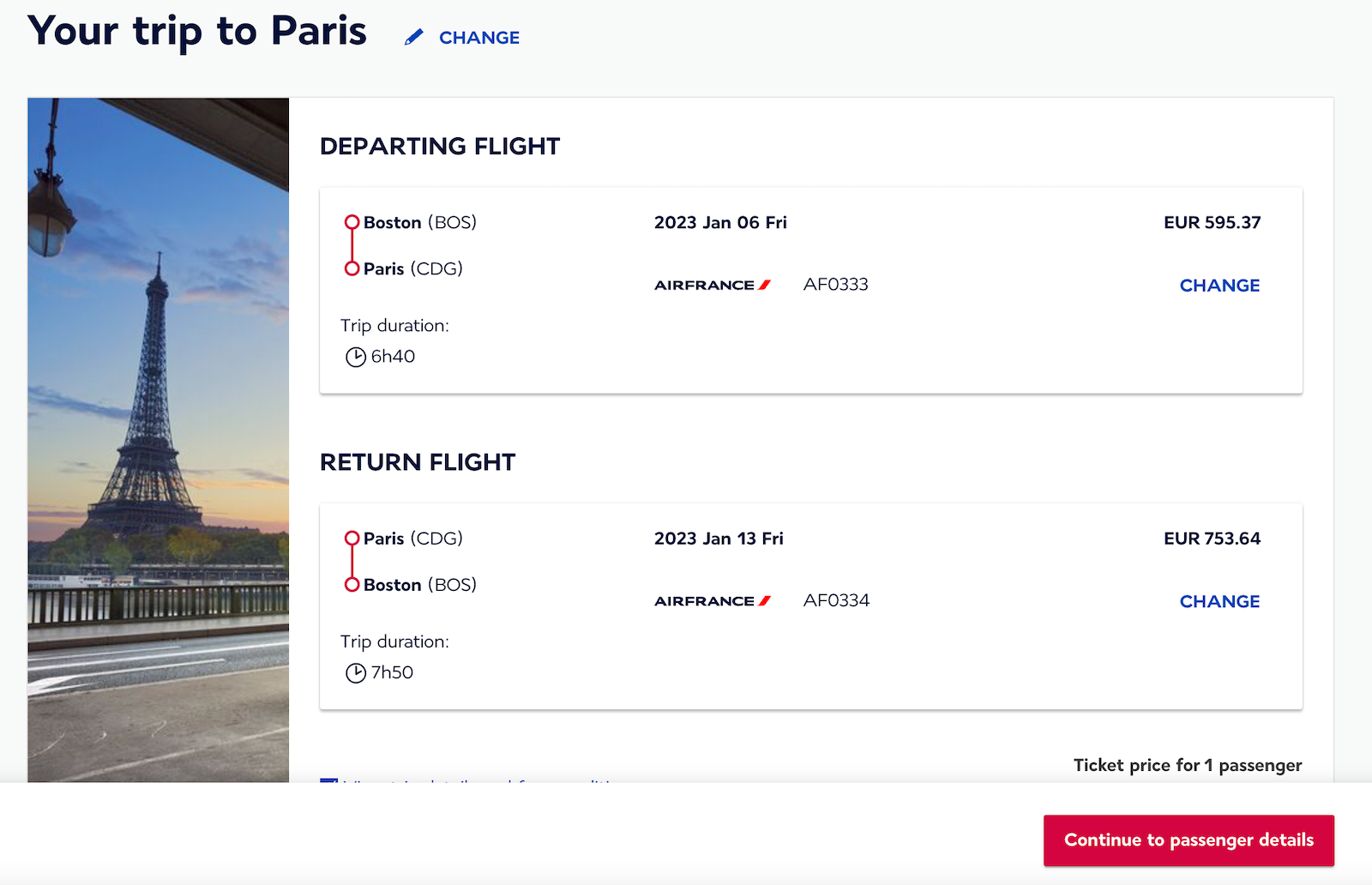Select the Boston origin route dot
The height and width of the screenshot is (885, 1372).
pyautogui.click(x=352, y=221)
